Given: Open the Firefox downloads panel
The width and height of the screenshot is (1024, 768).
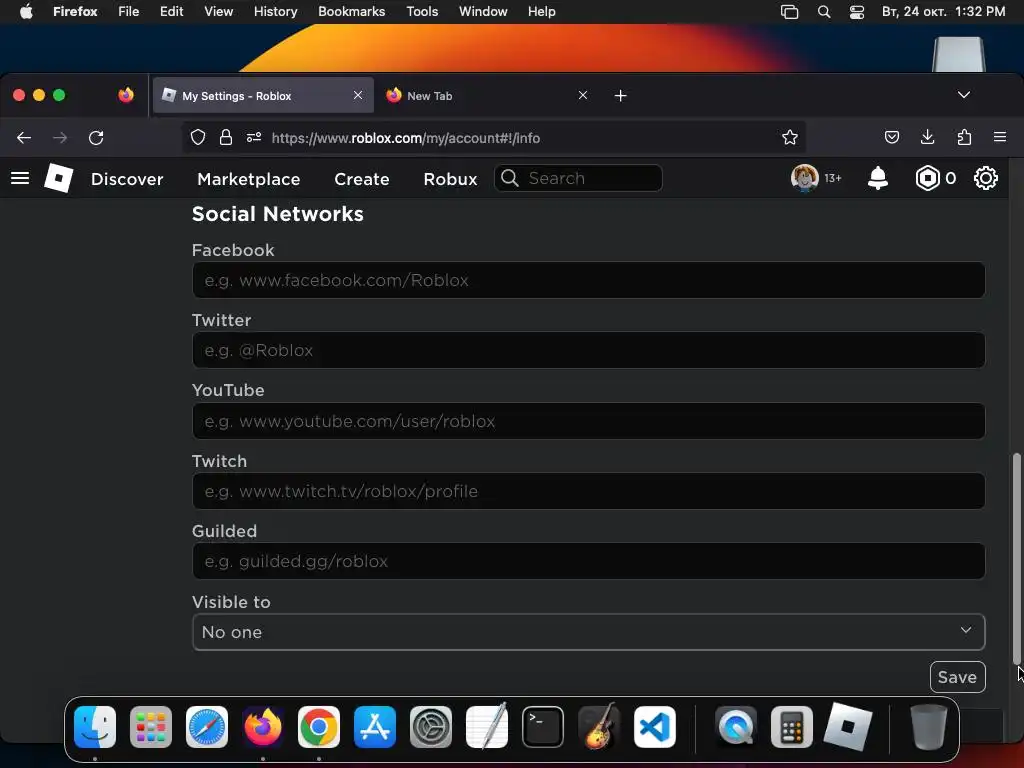Looking at the screenshot, I should [927, 137].
